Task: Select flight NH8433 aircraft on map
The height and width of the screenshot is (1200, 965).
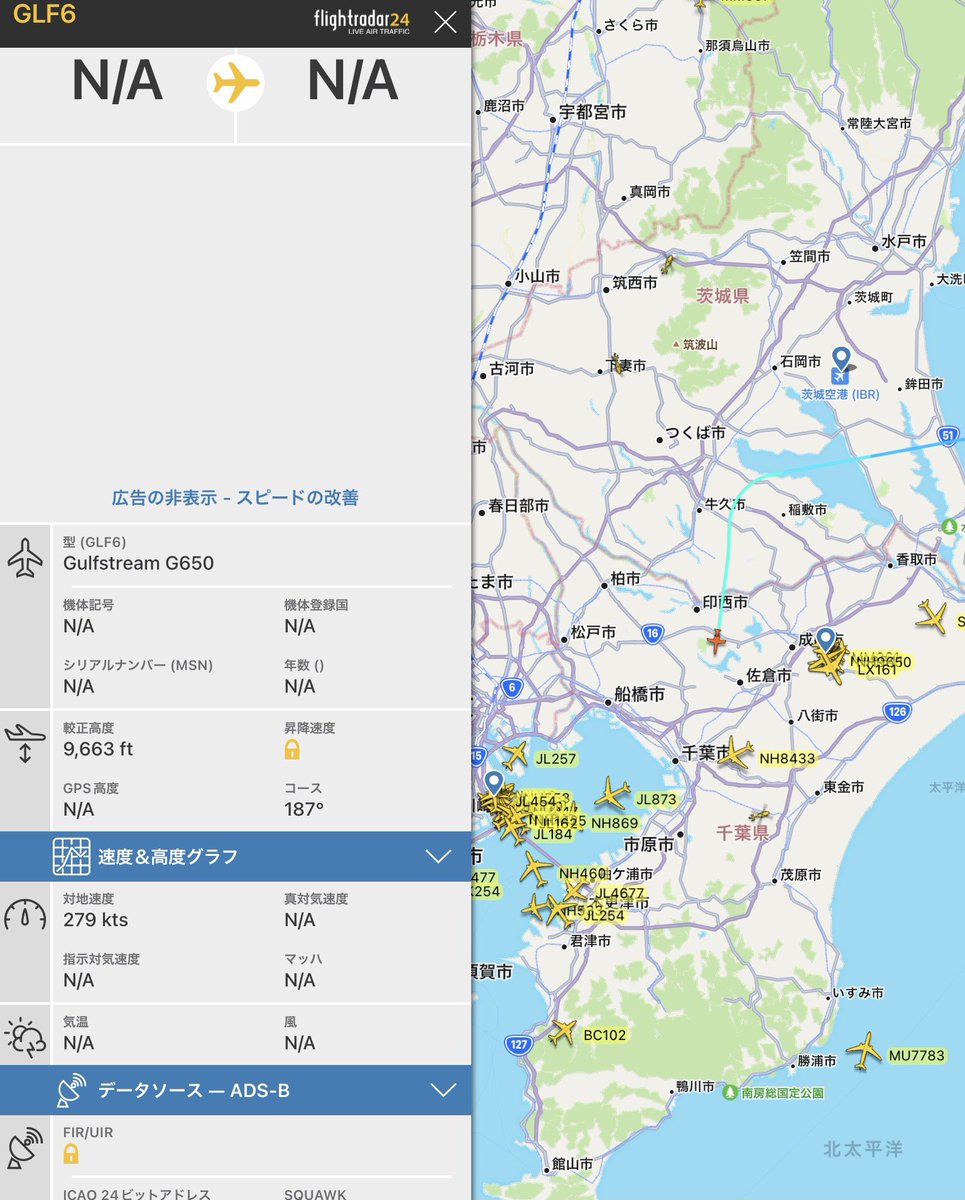Action: pos(736,753)
